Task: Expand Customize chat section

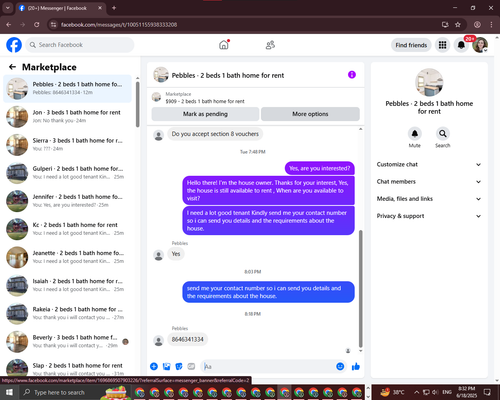Action: pyautogui.click(x=429, y=164)
